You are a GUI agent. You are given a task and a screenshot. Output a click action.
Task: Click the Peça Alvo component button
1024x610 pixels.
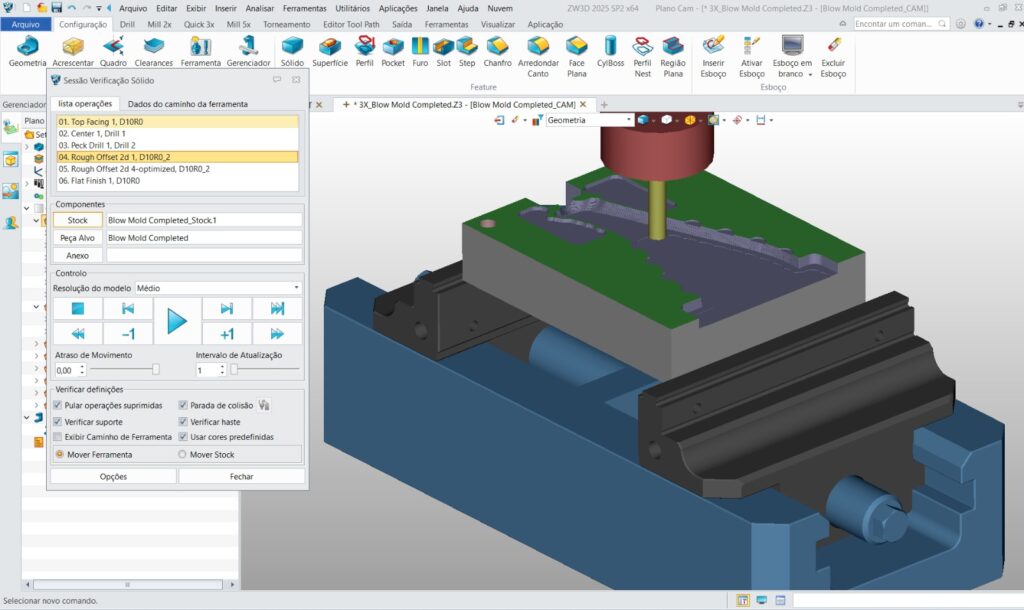click(x=78, y=238)
